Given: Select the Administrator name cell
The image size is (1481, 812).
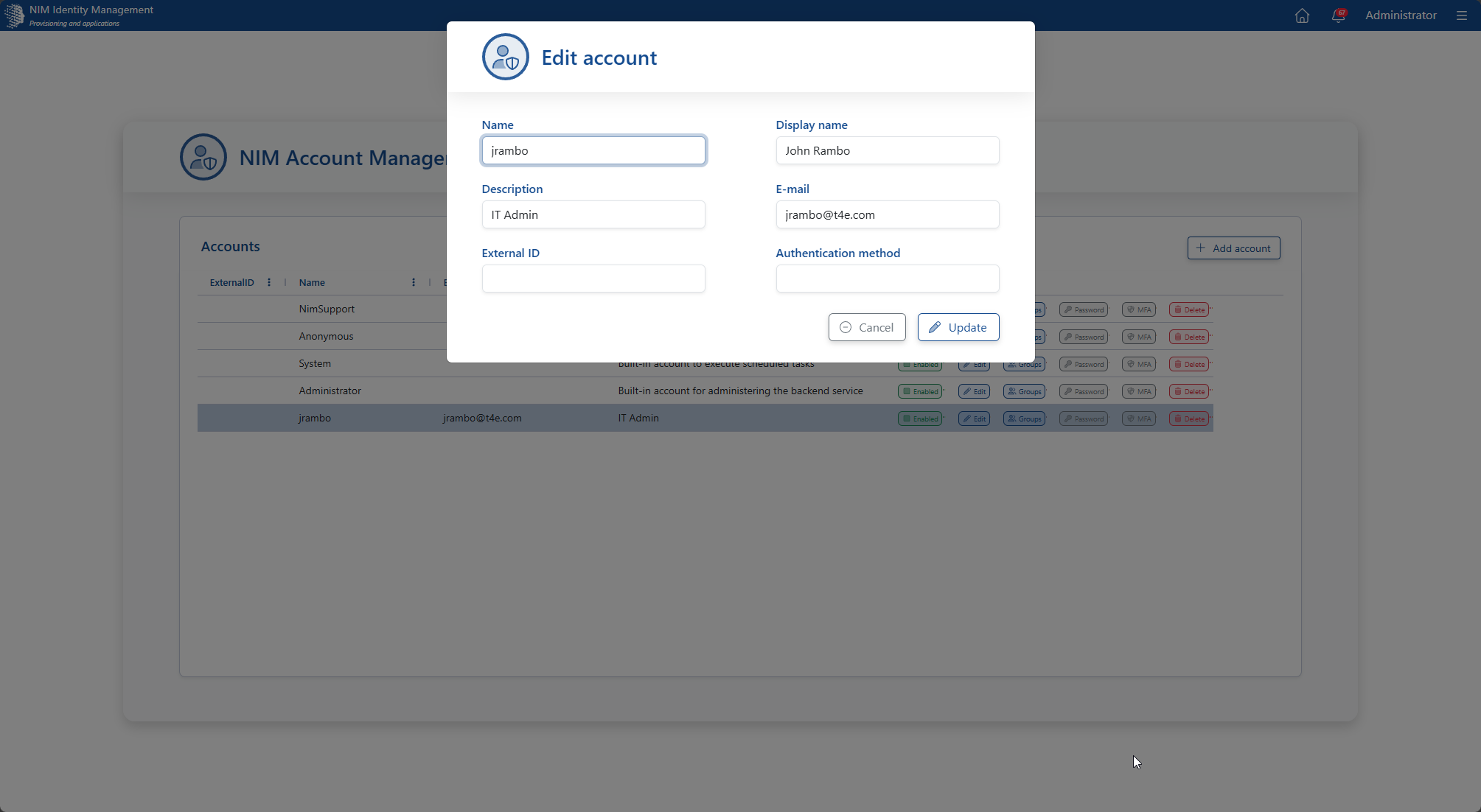Looking at the screenshot, I should point(330,391).
